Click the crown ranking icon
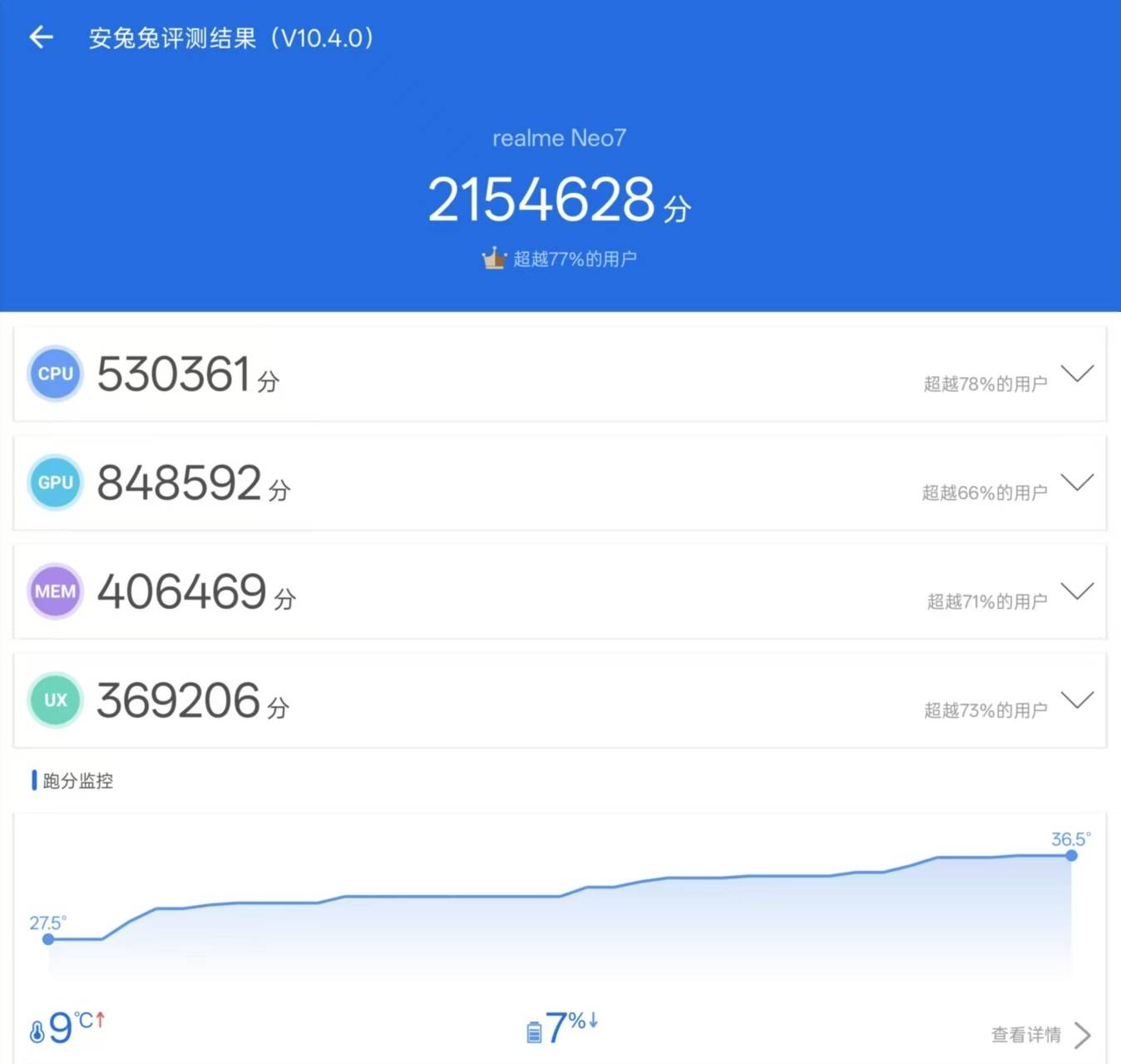The width and height of the screenshot is (1121, 1064). 494,258
